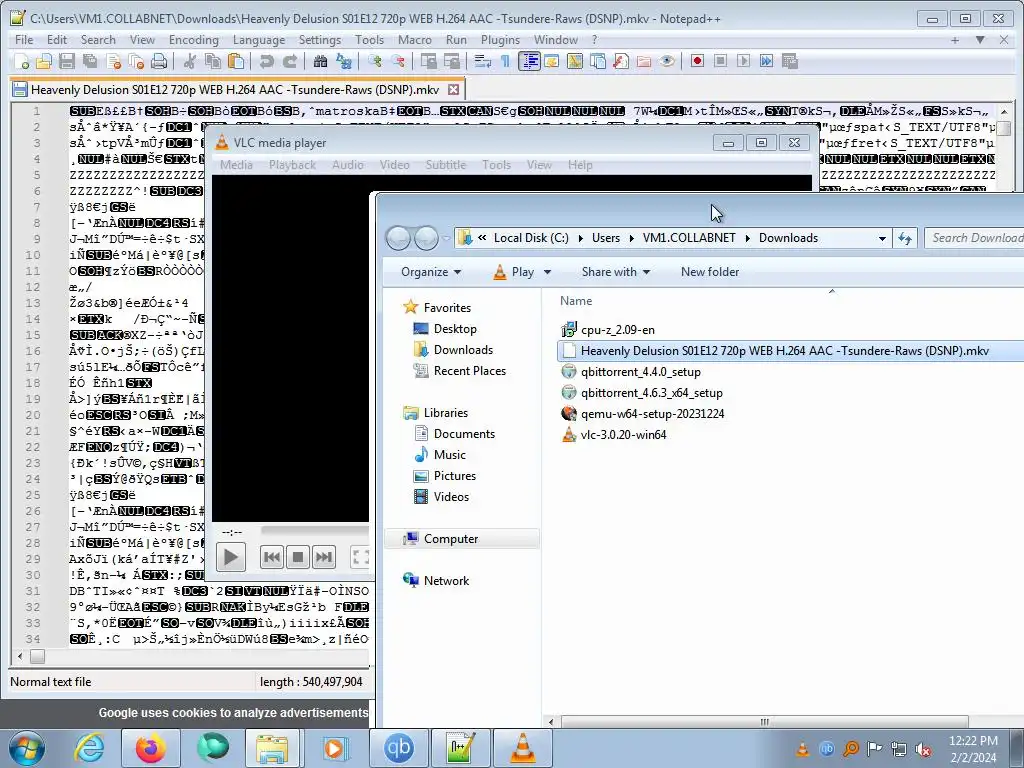
Task: Open VLC's Subtitle menu
Action: (446, 165)
